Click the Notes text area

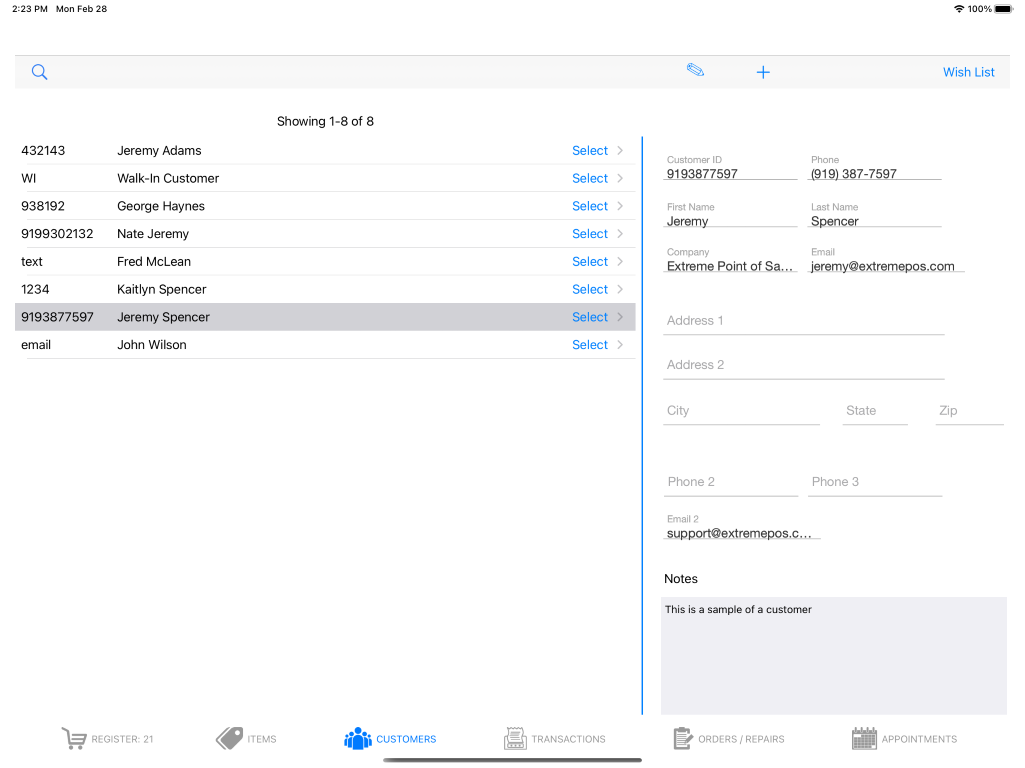pyautogui.click(x=833, y=655)
